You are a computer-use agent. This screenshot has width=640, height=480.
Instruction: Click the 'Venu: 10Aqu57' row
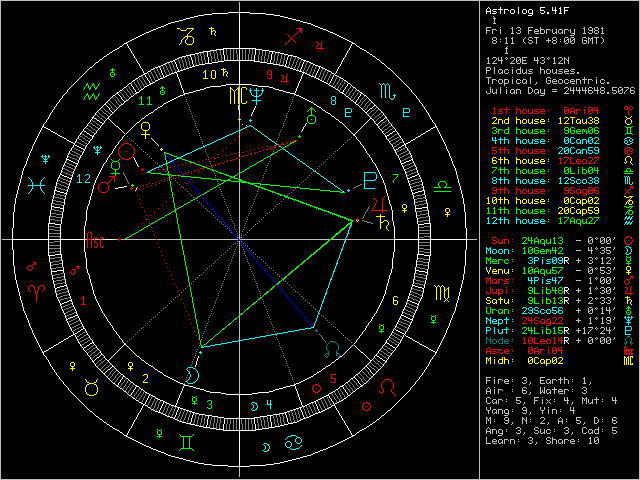pyautogui.click(x=560, y=271)
